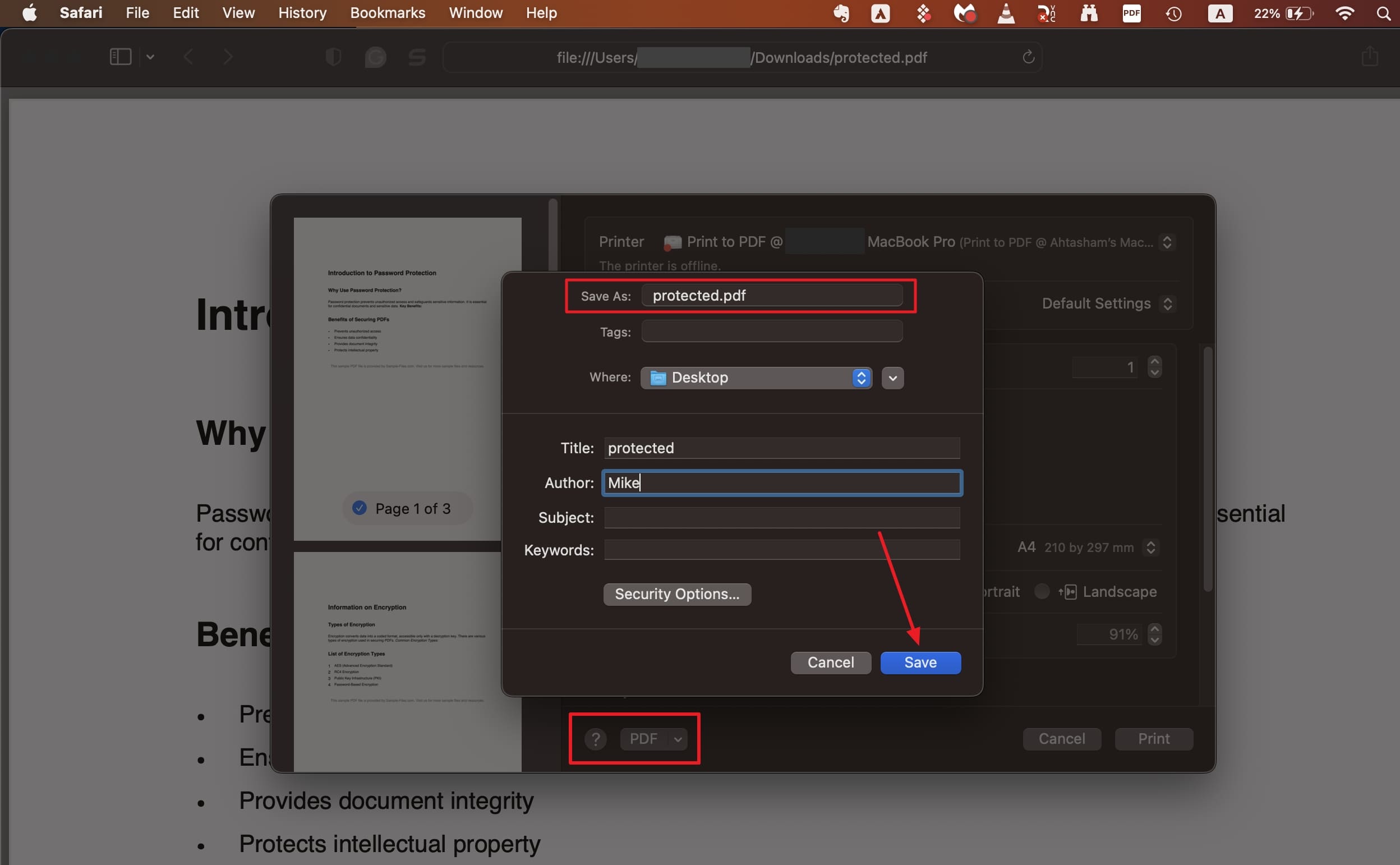Click the Tags field

pos(772,331)
